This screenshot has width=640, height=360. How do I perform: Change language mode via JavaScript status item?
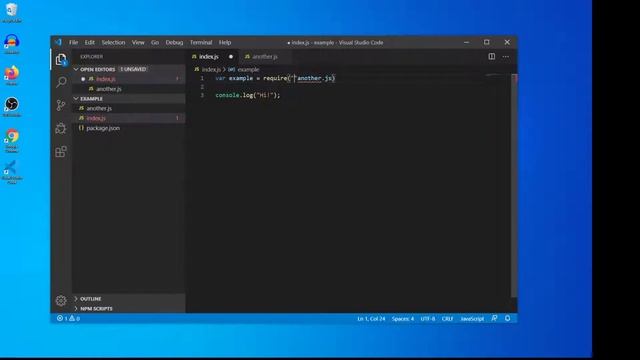pos(472,319)
